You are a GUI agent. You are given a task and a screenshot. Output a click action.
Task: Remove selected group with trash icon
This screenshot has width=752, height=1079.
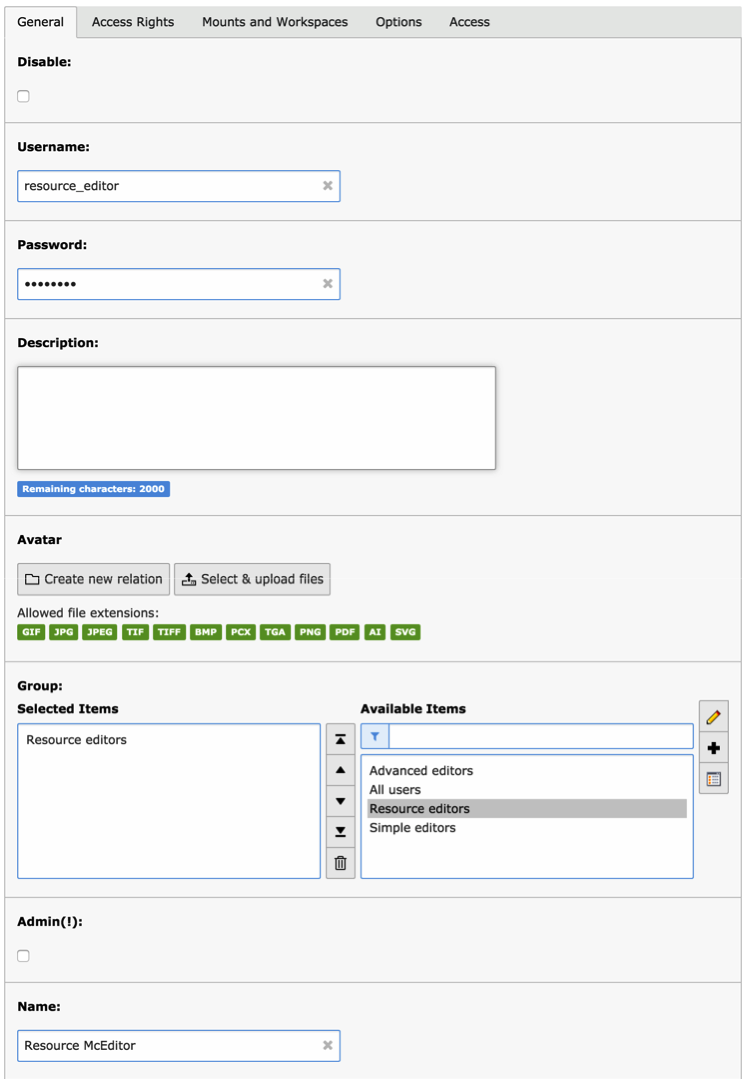340,863
